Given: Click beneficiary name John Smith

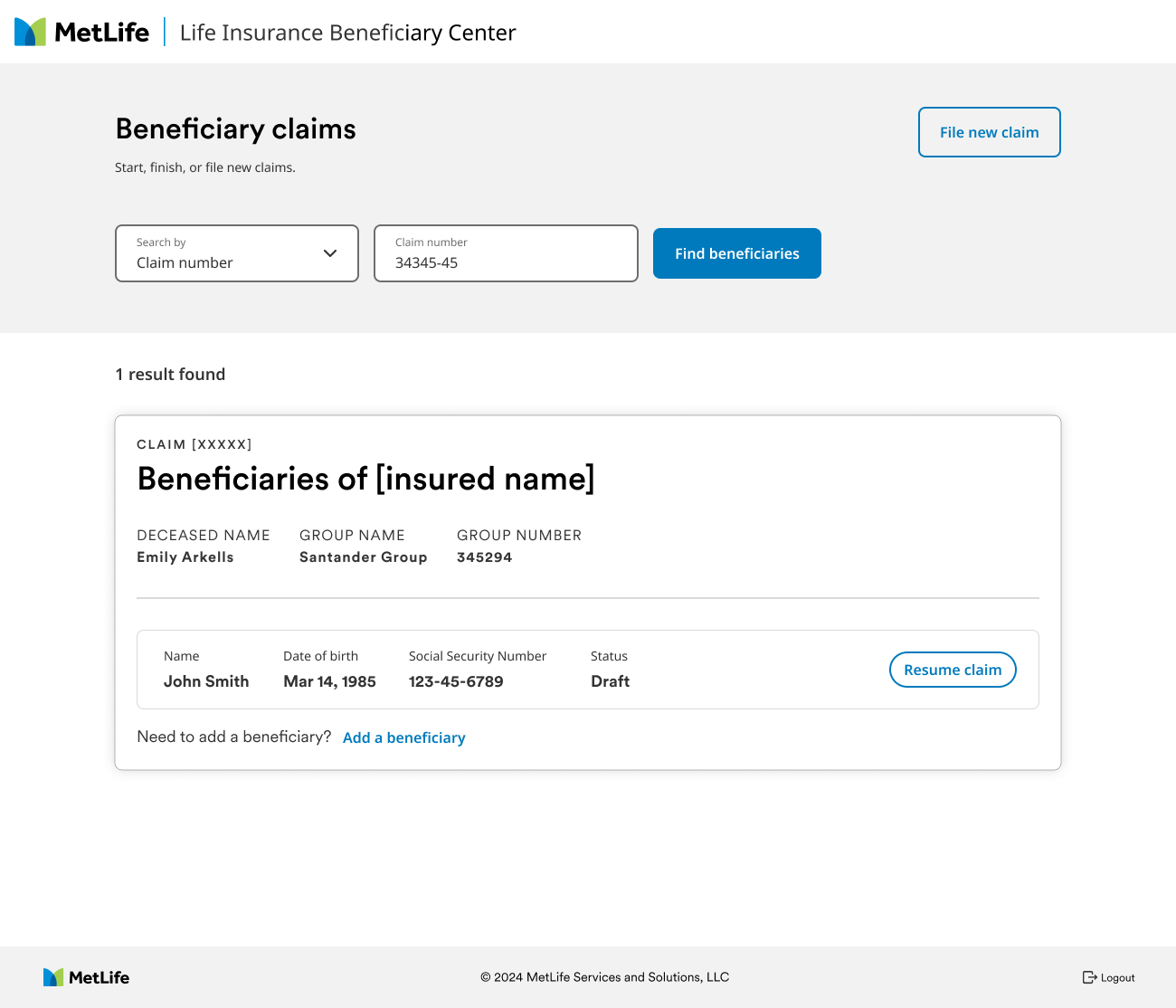Looking at the screenshot, I should 206,681.
